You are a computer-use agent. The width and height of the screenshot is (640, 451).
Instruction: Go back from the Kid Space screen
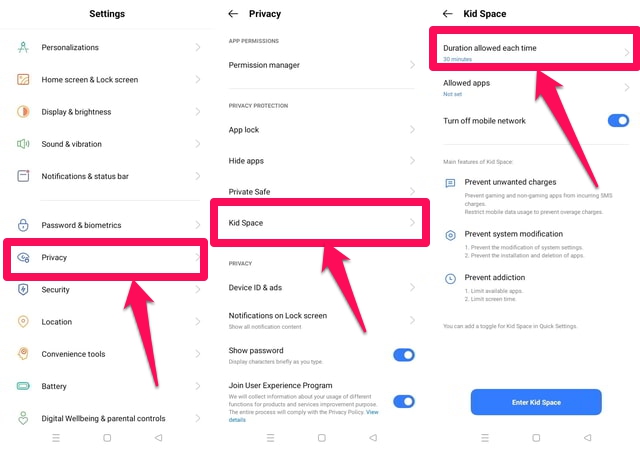coord(448,14)
